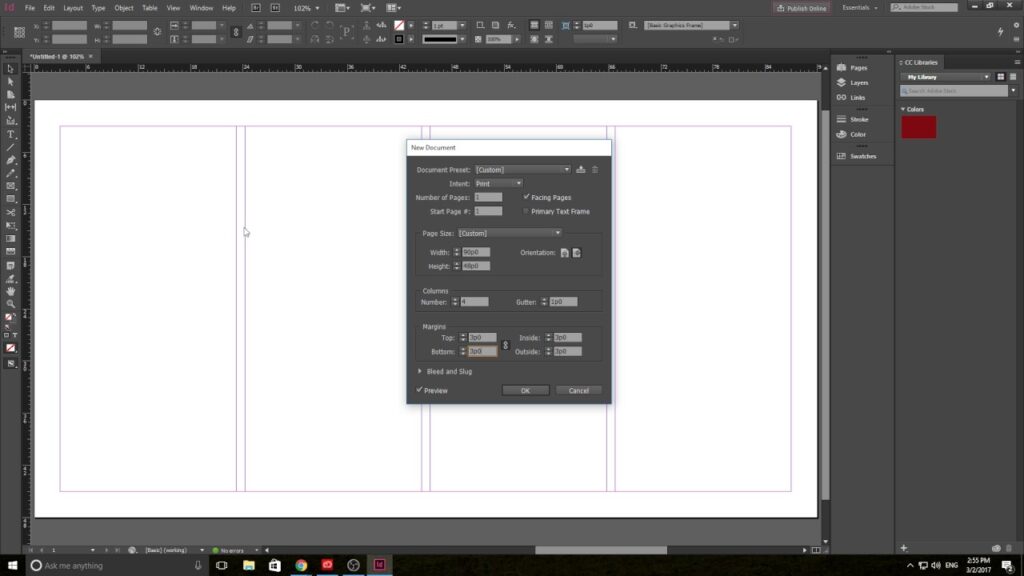Open the Document Preset dropdown
1024x576 pixels.
(x=567, y=168)
